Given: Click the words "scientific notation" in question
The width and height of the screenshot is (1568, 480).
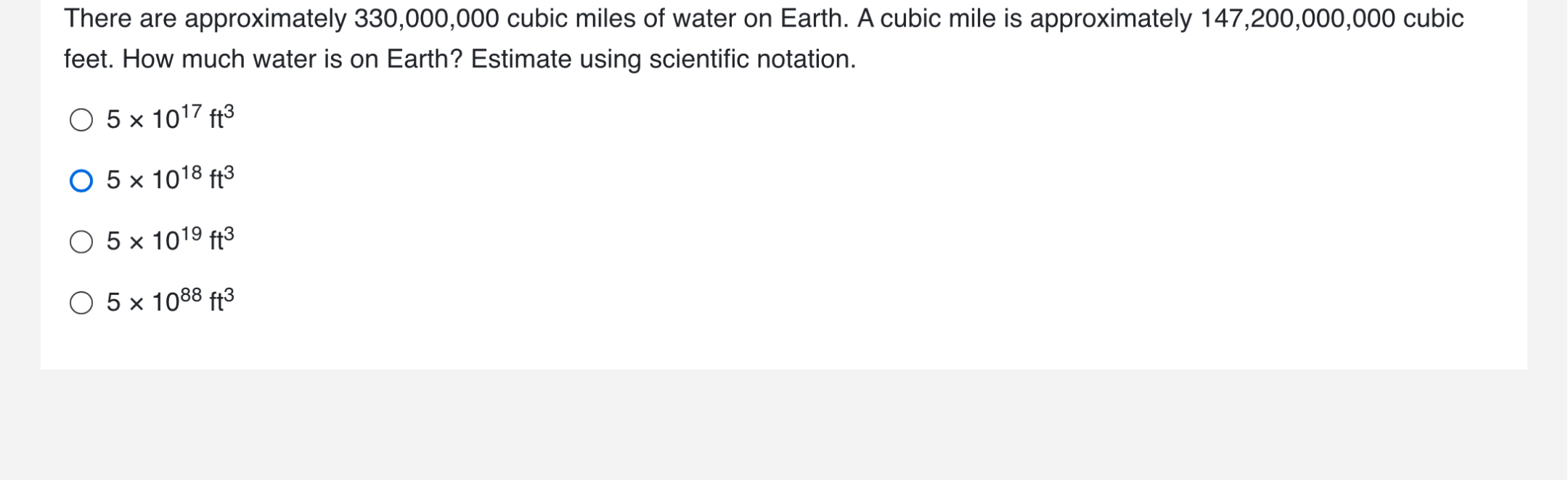Looking at the screenshot, I should coord(752,60).
